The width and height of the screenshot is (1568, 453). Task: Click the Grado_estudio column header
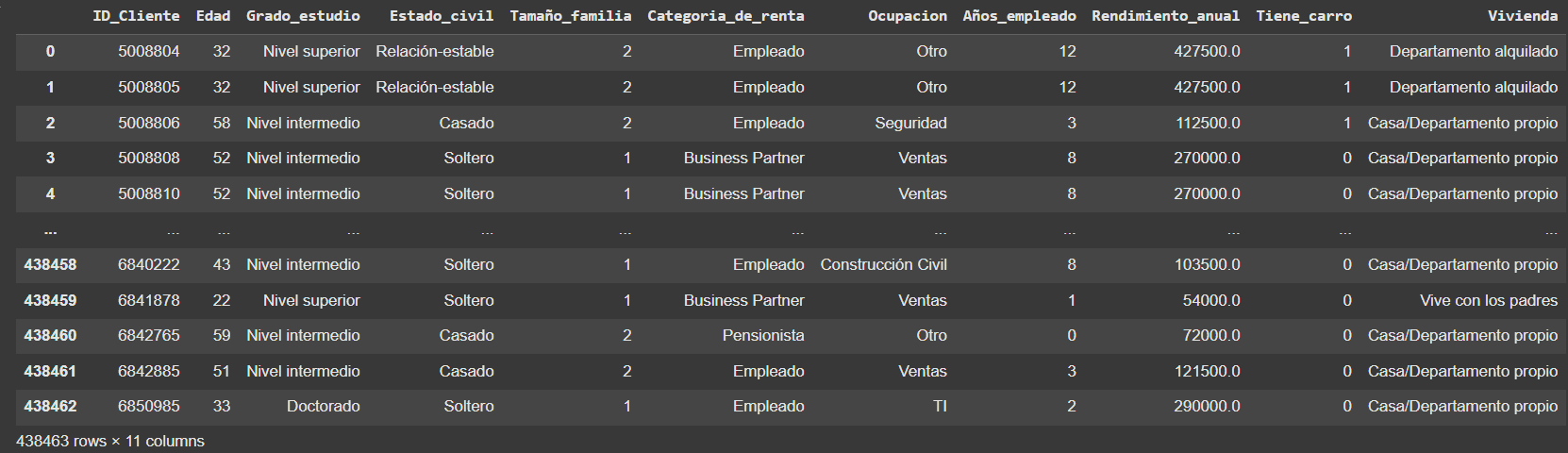(303, 16)
